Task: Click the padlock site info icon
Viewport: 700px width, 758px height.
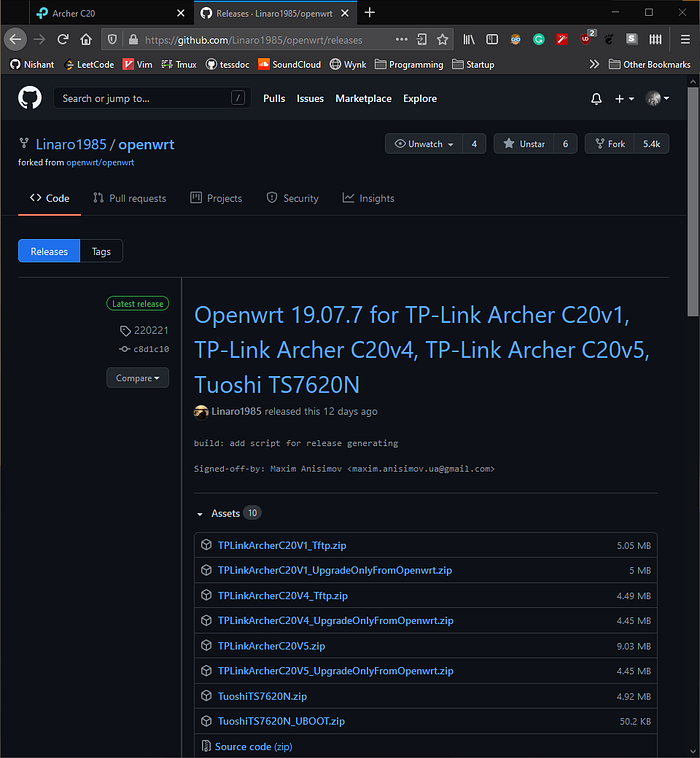Action: (x=133, y=40)
